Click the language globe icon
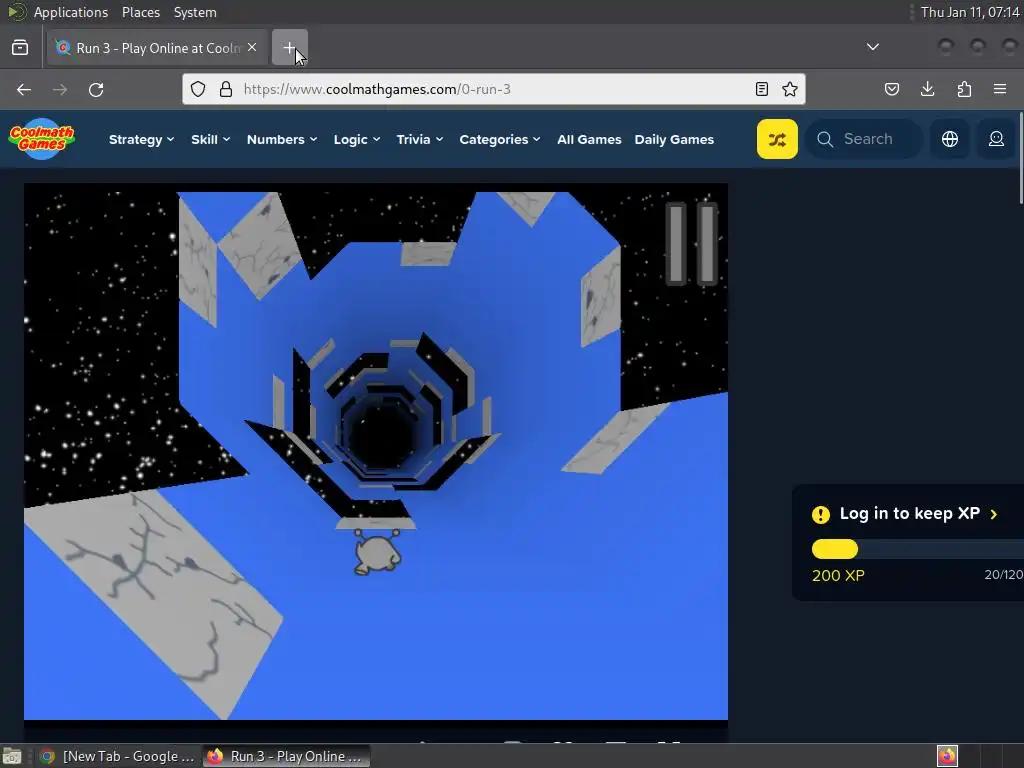The image size is (1024, 768). (950, 139)
